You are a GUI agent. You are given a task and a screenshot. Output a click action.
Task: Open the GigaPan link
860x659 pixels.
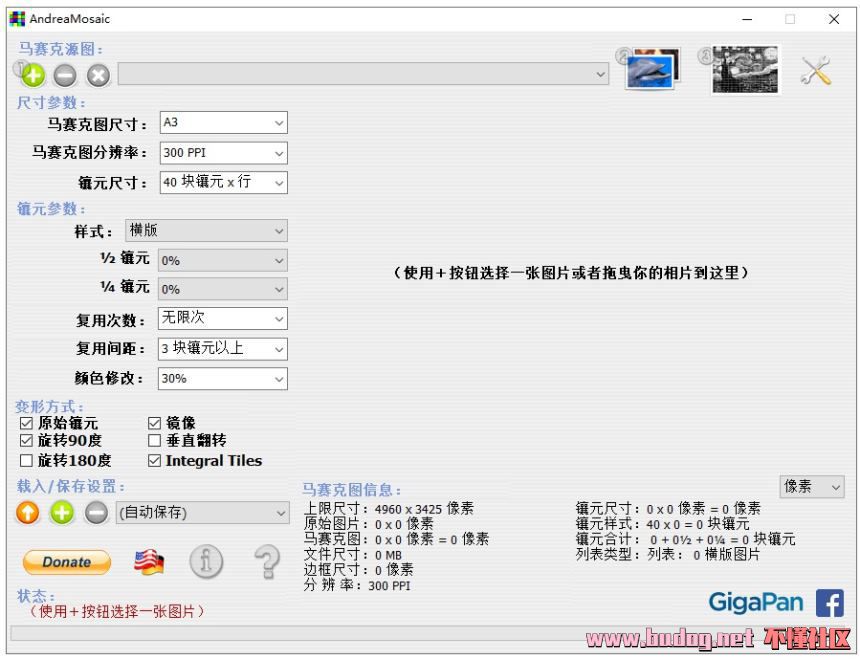756,602
